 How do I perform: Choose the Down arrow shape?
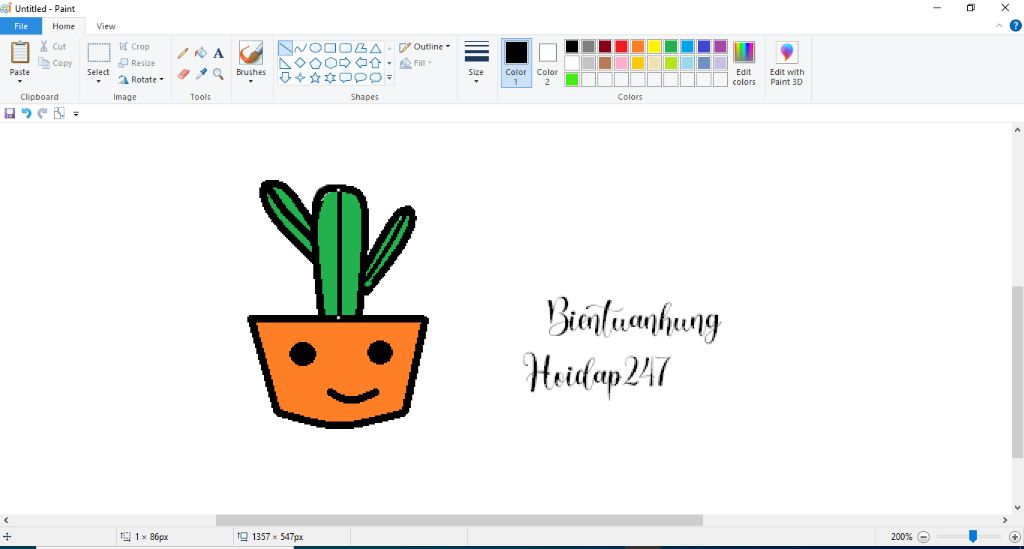(x=285, y=78)
